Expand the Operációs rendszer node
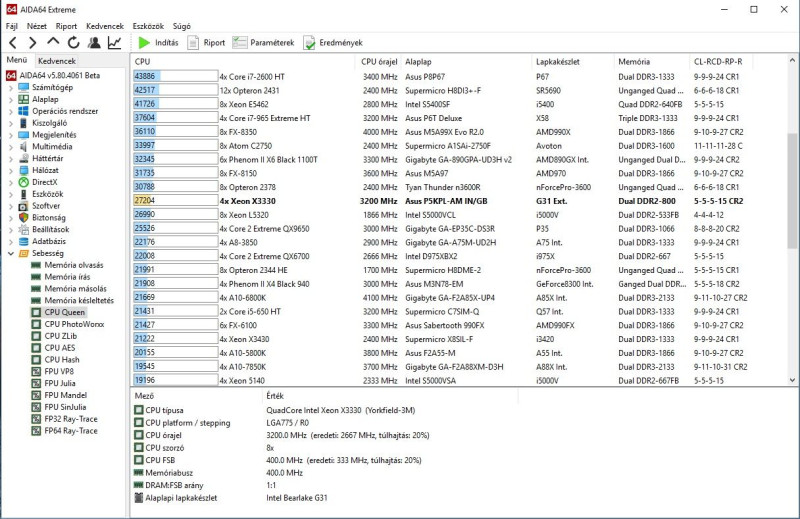The image size is (800, 519). point(11,111)
